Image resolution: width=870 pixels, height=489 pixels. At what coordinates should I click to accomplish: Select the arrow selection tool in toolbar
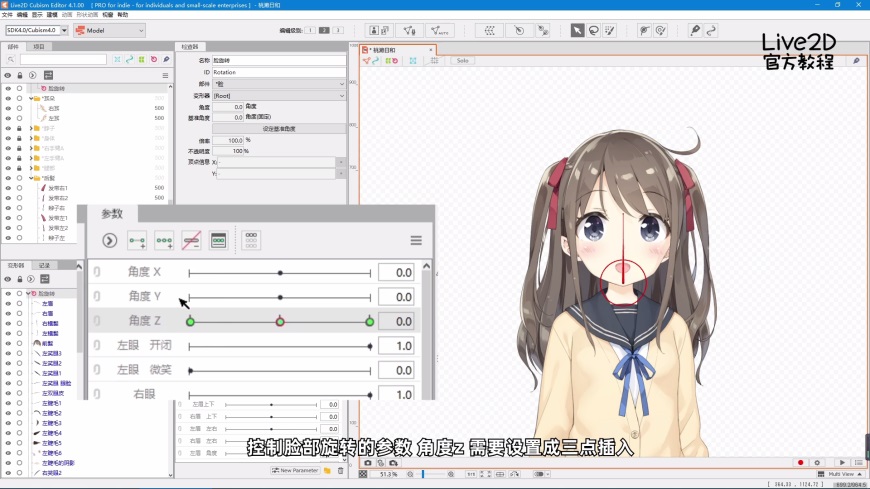[577, 30]
